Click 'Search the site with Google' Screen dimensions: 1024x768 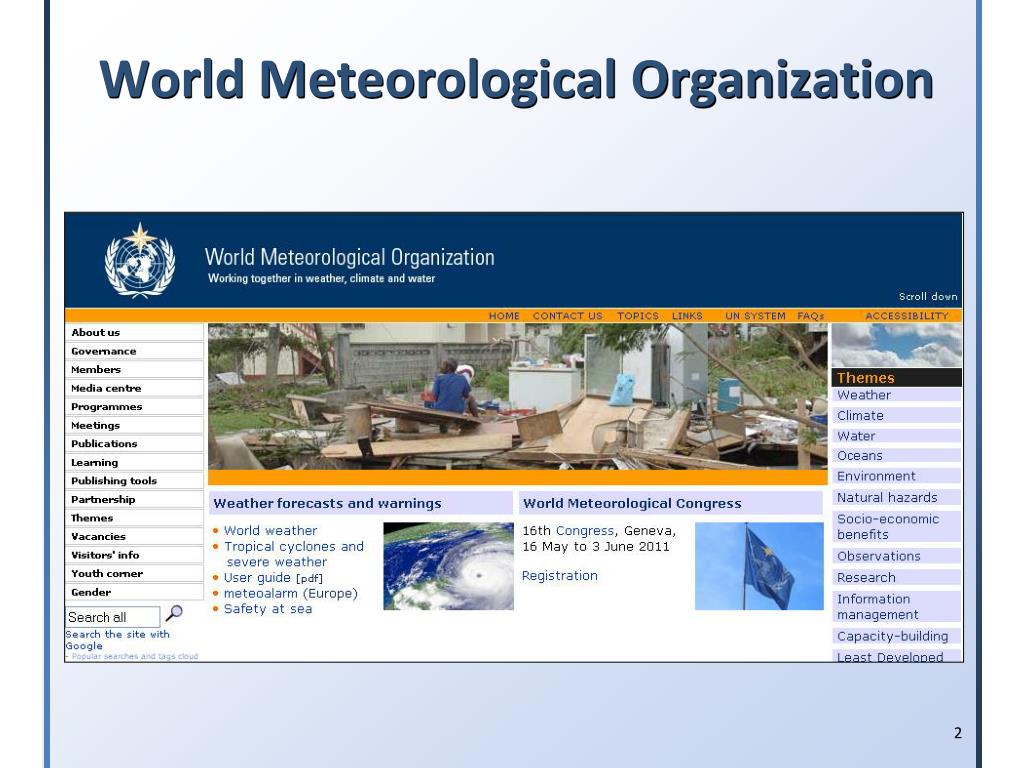coord(118,640)
